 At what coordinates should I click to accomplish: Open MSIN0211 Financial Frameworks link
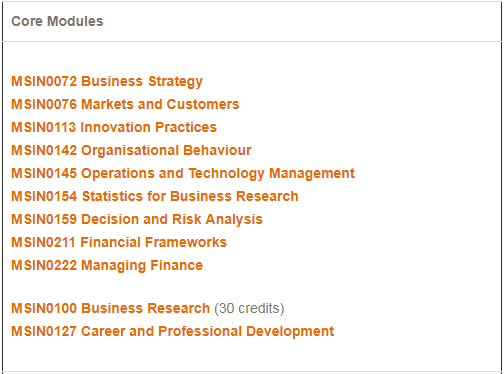click(119, 242)
